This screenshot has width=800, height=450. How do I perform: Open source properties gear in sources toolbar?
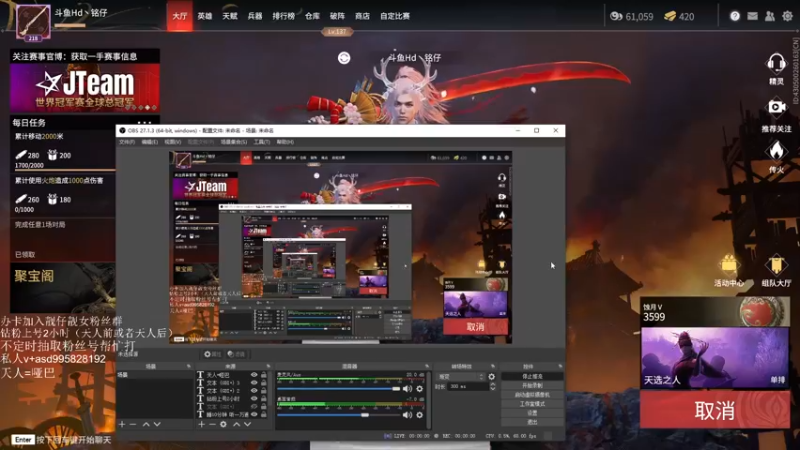[223, 424]
